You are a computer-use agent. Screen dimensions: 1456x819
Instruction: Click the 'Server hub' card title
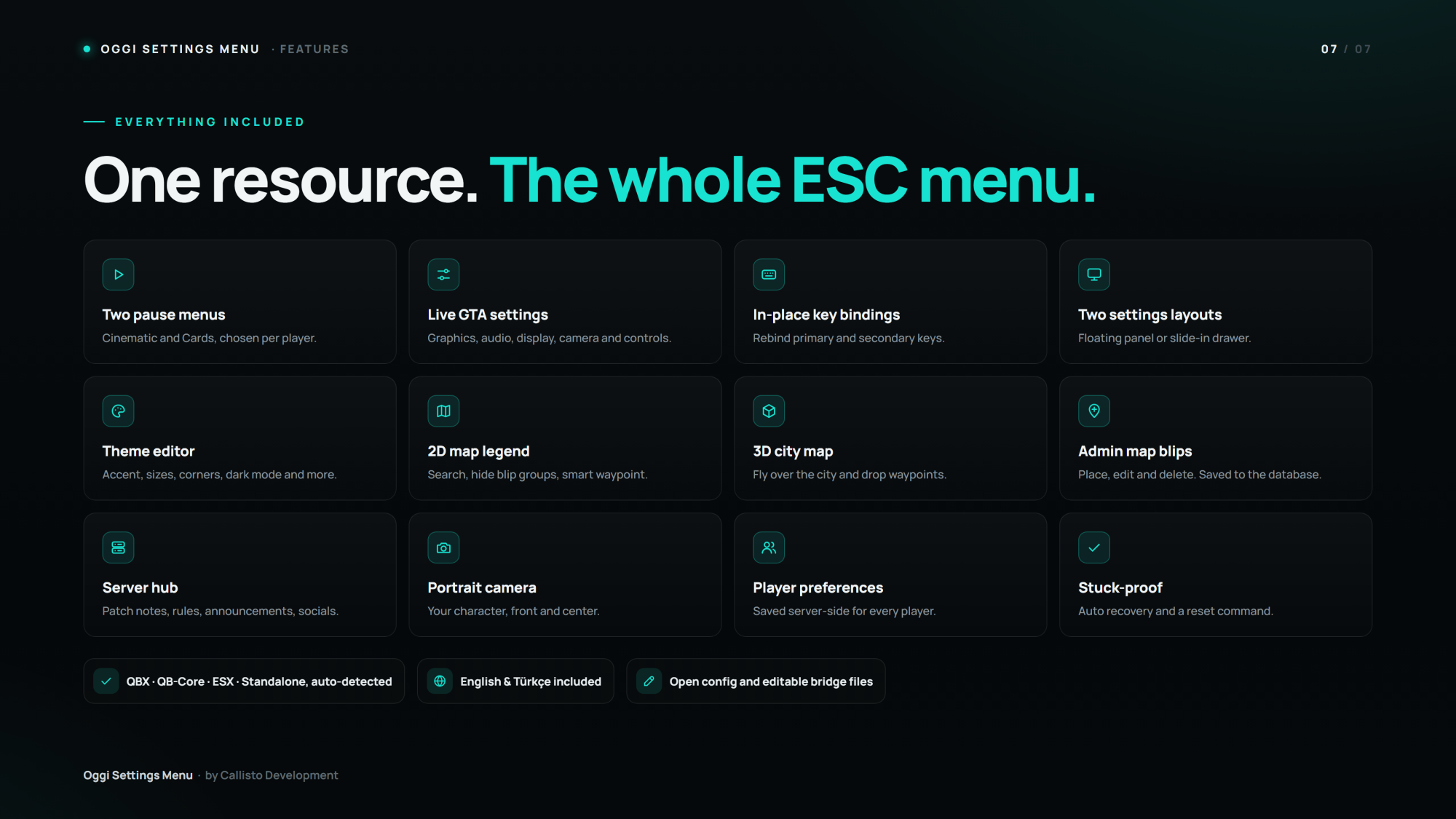point(140,587)
